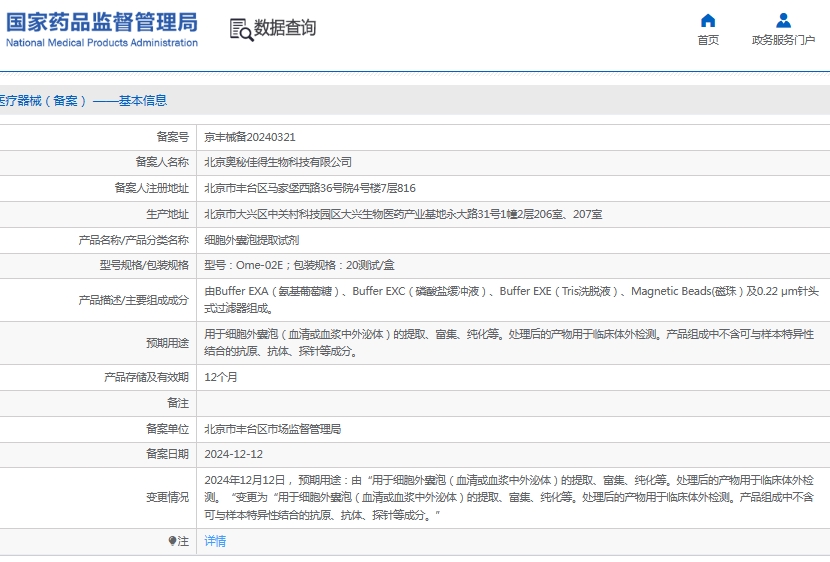Select the 12个月 validity value
The width and height of the screenshot is (830, 562).
[x=221, y=377]
